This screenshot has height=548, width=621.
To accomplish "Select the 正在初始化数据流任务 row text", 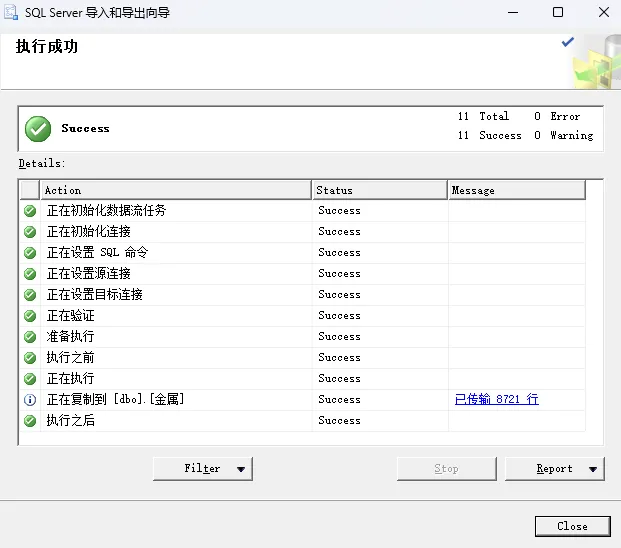I will tap(107, 210).
